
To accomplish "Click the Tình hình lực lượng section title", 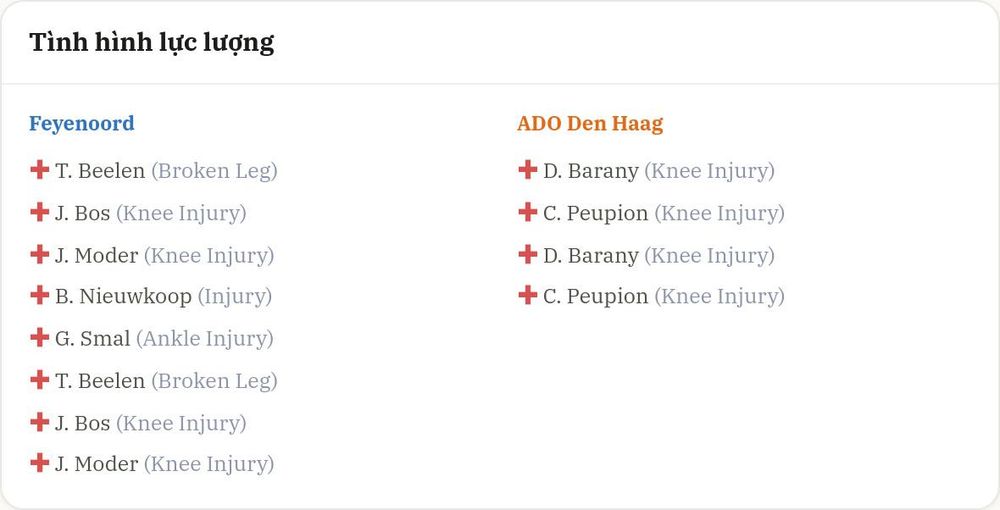I will click(x=152, y=43).
